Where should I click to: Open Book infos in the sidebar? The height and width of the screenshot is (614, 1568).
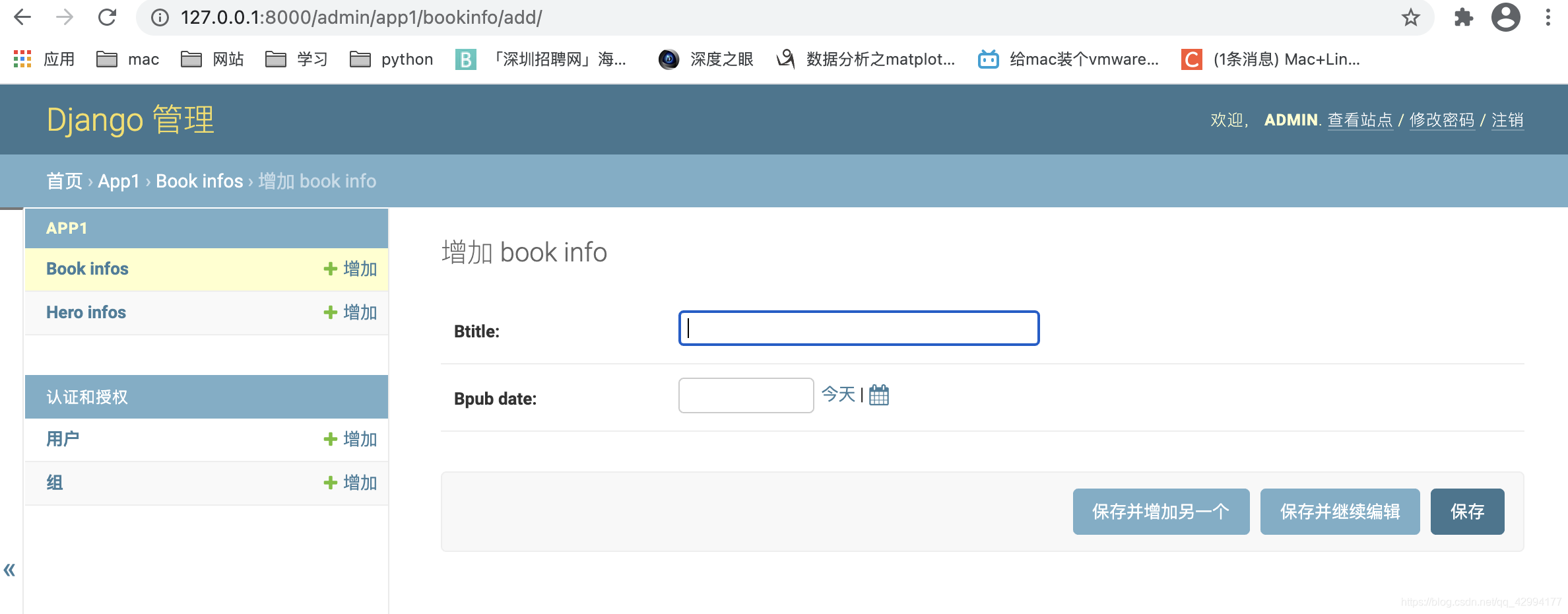pos(87,269)
